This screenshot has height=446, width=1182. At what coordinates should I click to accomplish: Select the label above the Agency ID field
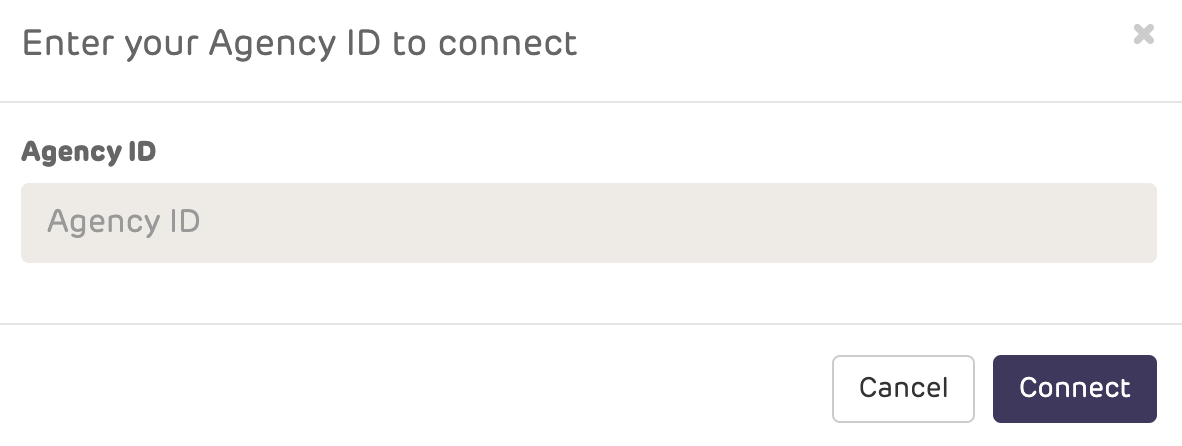click(x=89, y=153)
